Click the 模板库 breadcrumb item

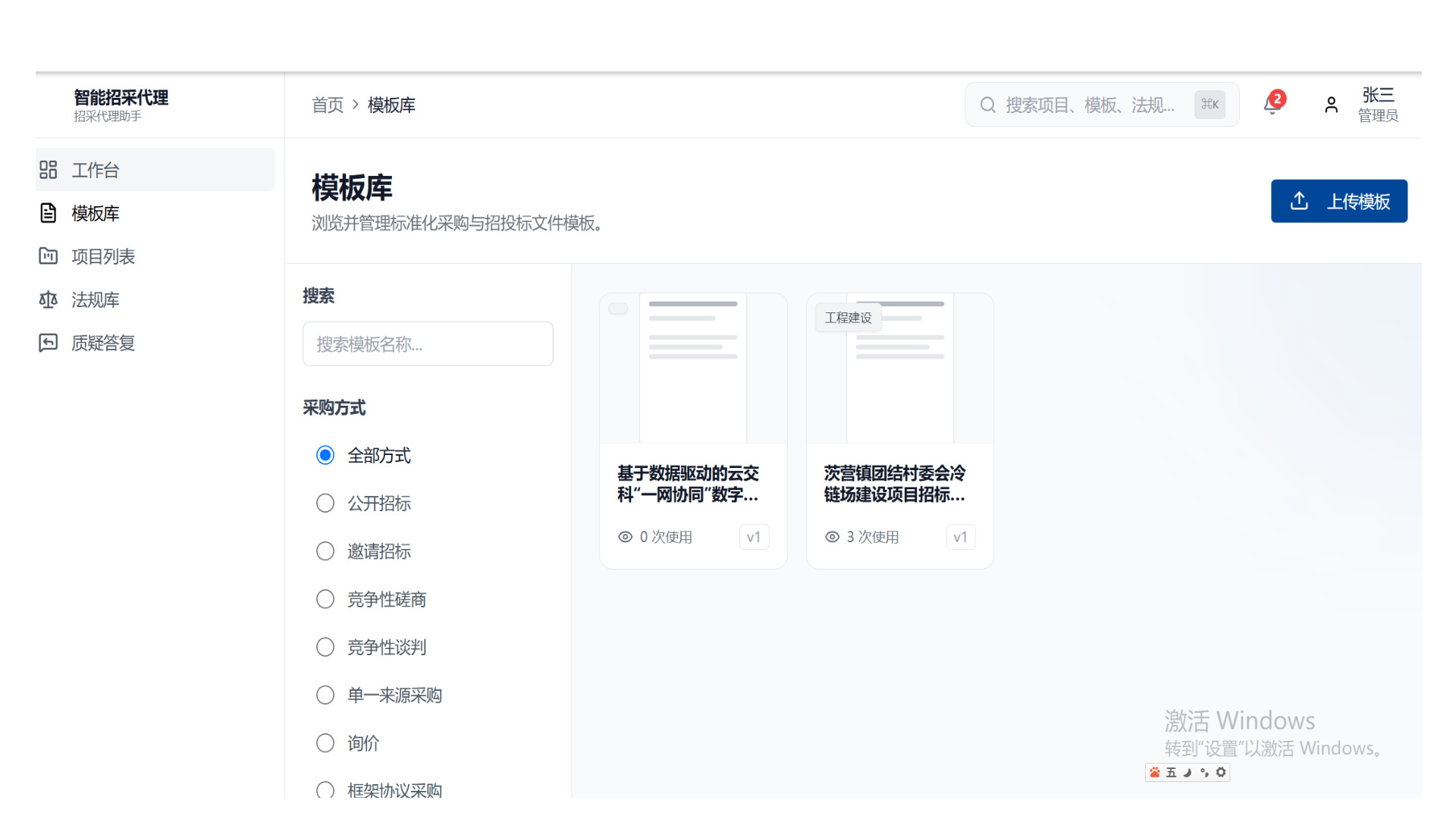(x=391, y=105)
